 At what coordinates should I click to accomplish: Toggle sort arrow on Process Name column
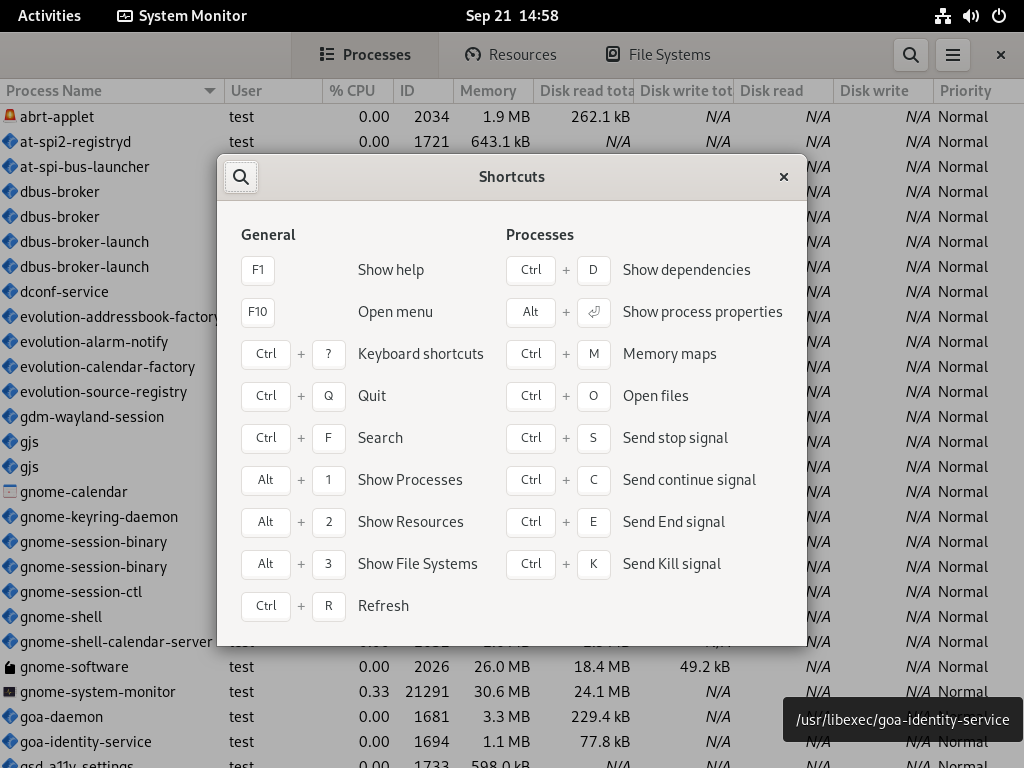[210, 91]
